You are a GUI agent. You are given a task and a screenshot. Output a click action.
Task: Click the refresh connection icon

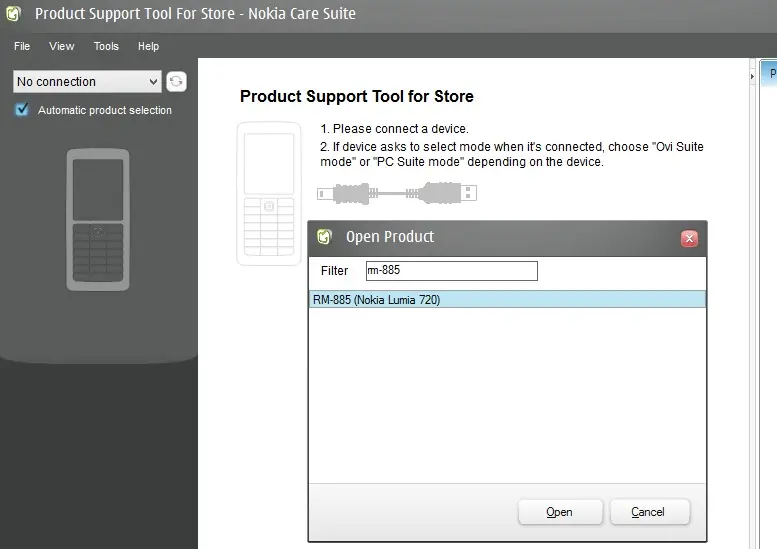click(x=176, y=81)
